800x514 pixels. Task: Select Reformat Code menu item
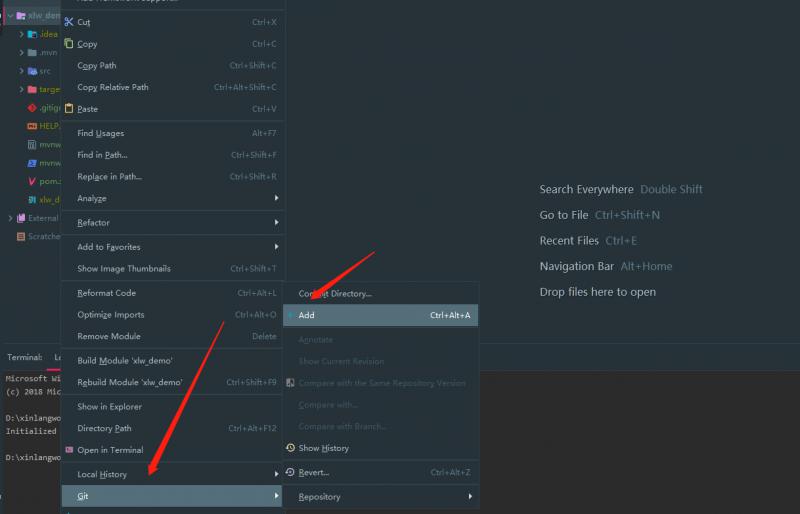click(x=171, y=293)
